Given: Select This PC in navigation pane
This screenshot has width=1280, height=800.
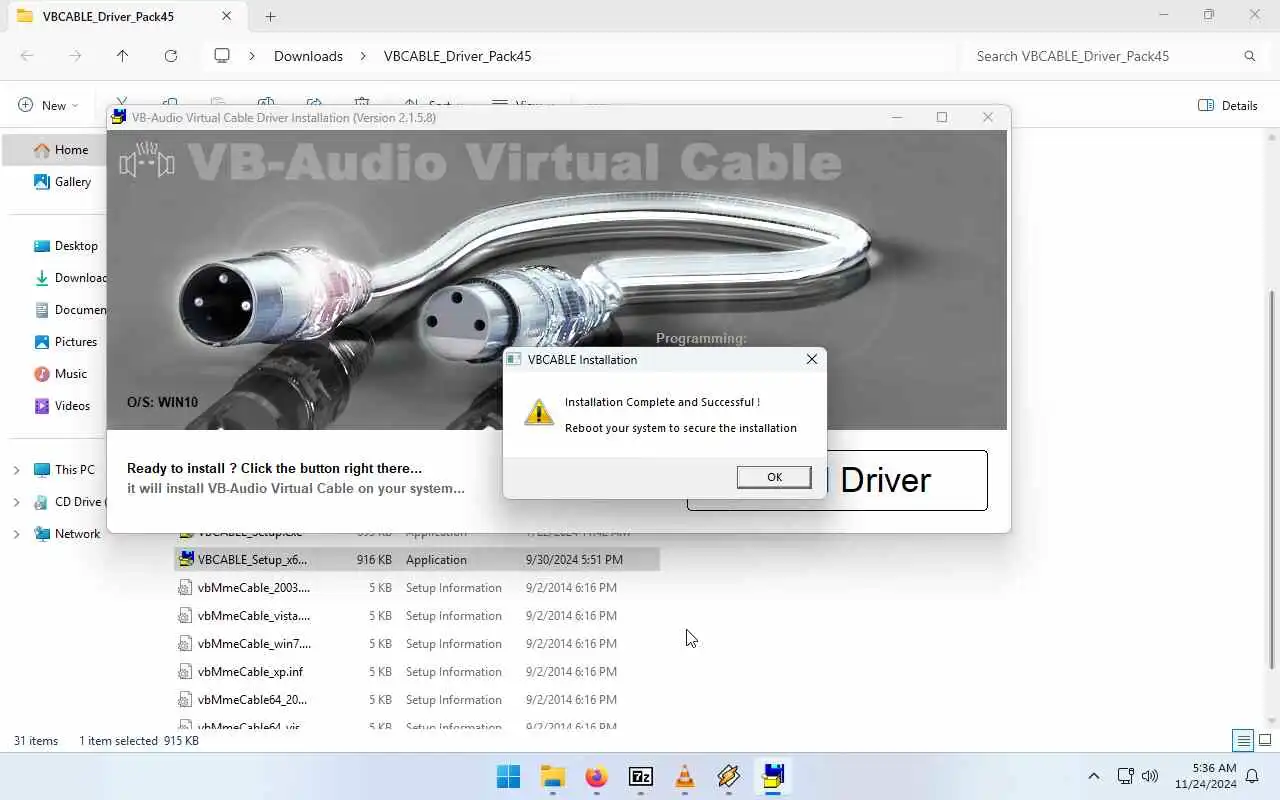Looking at the screenshot, I should coord(75,470).
